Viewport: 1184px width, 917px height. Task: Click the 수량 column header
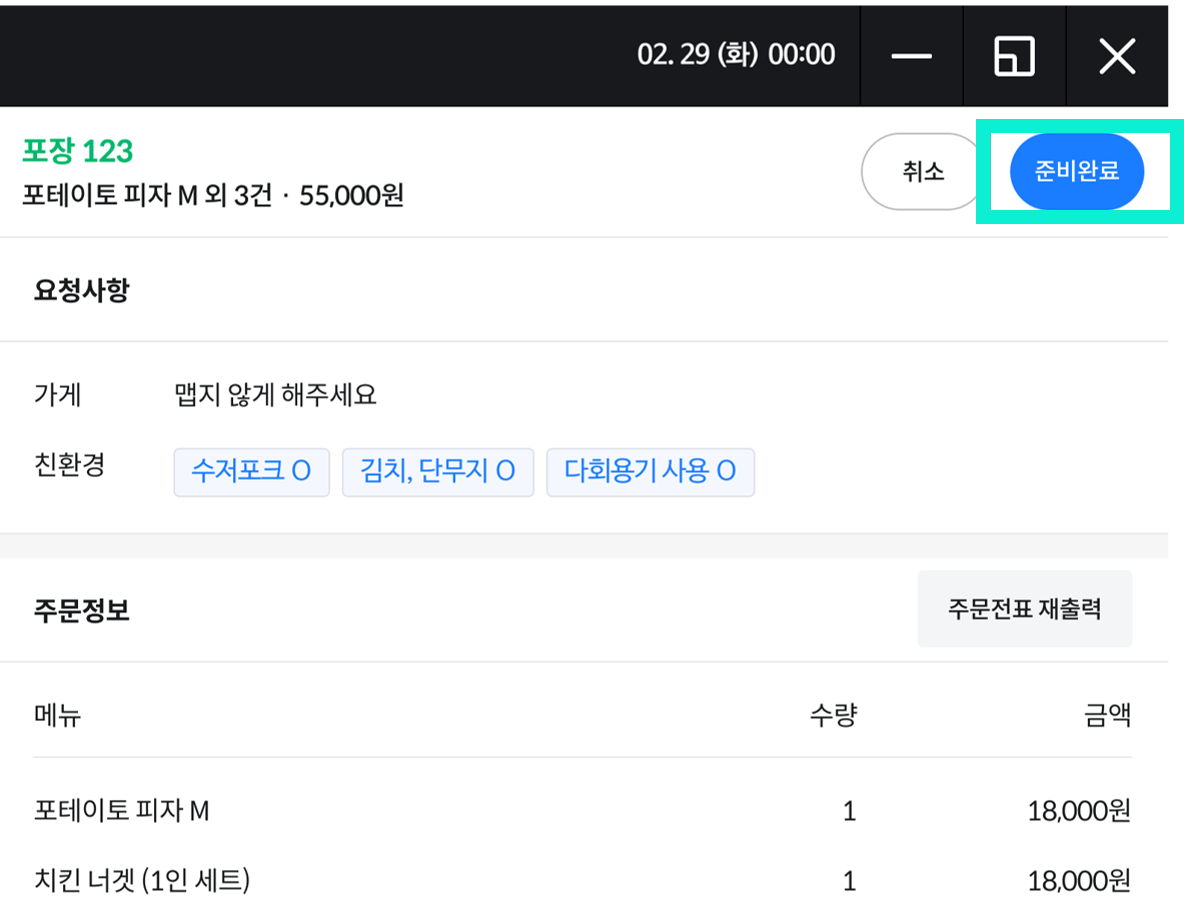tap(834, 715)
